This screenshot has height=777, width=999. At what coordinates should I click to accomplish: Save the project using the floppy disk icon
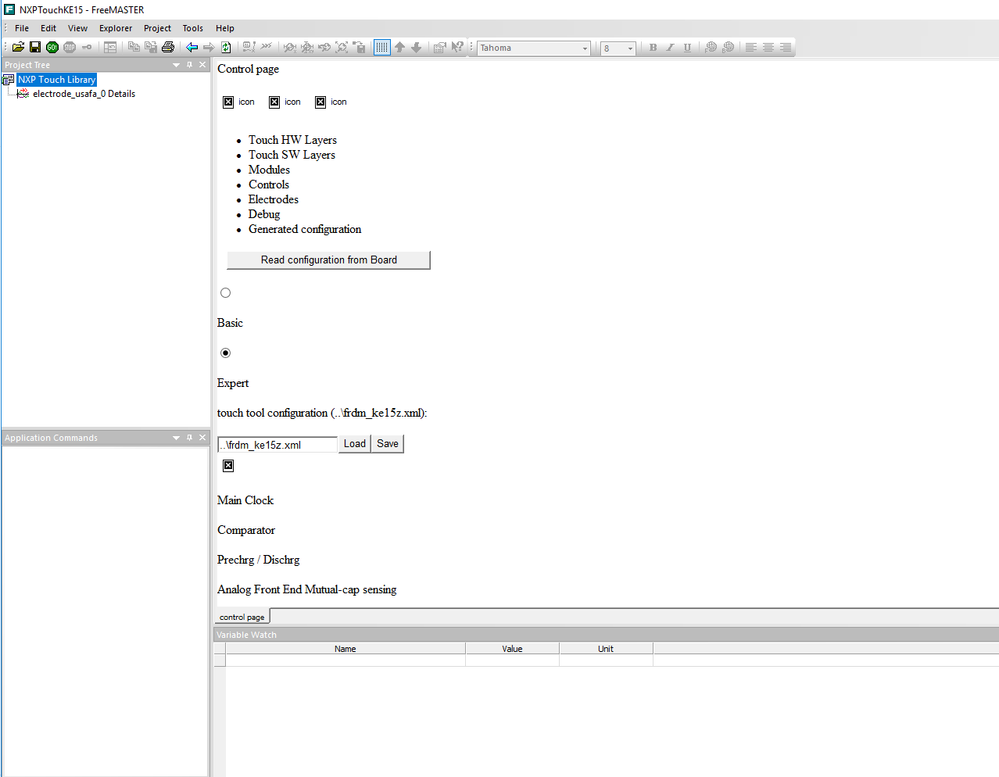(35, 47)
